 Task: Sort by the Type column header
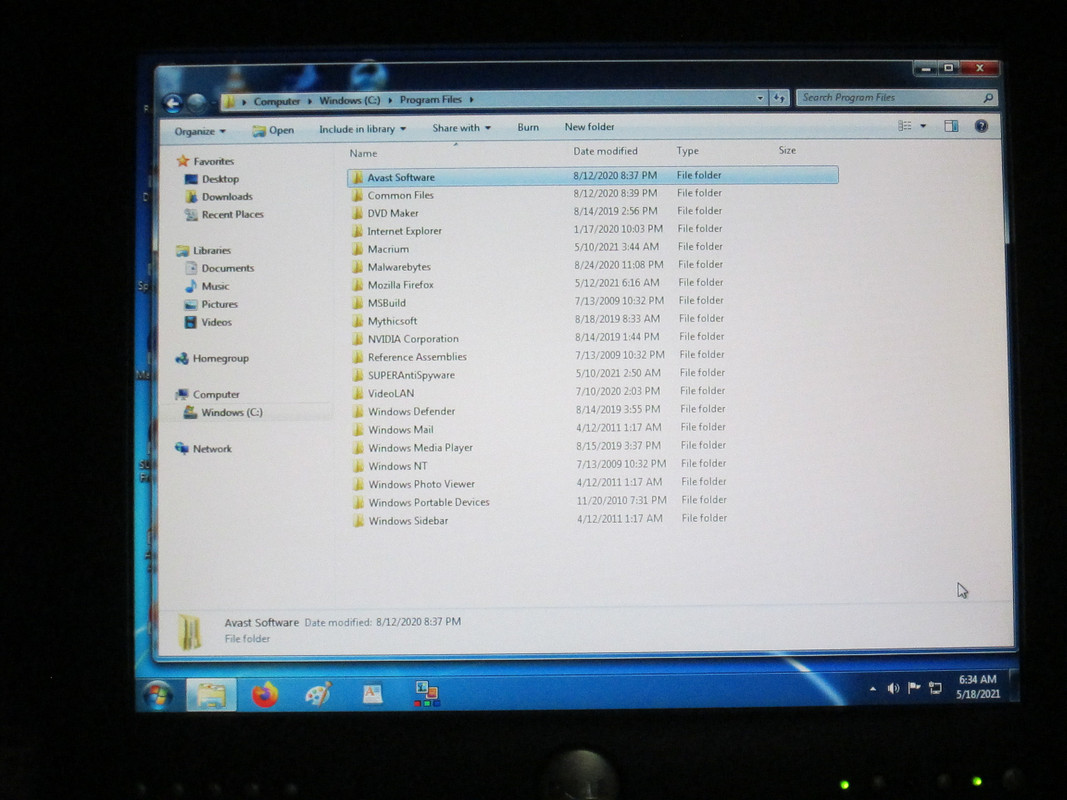pos(687,150)
